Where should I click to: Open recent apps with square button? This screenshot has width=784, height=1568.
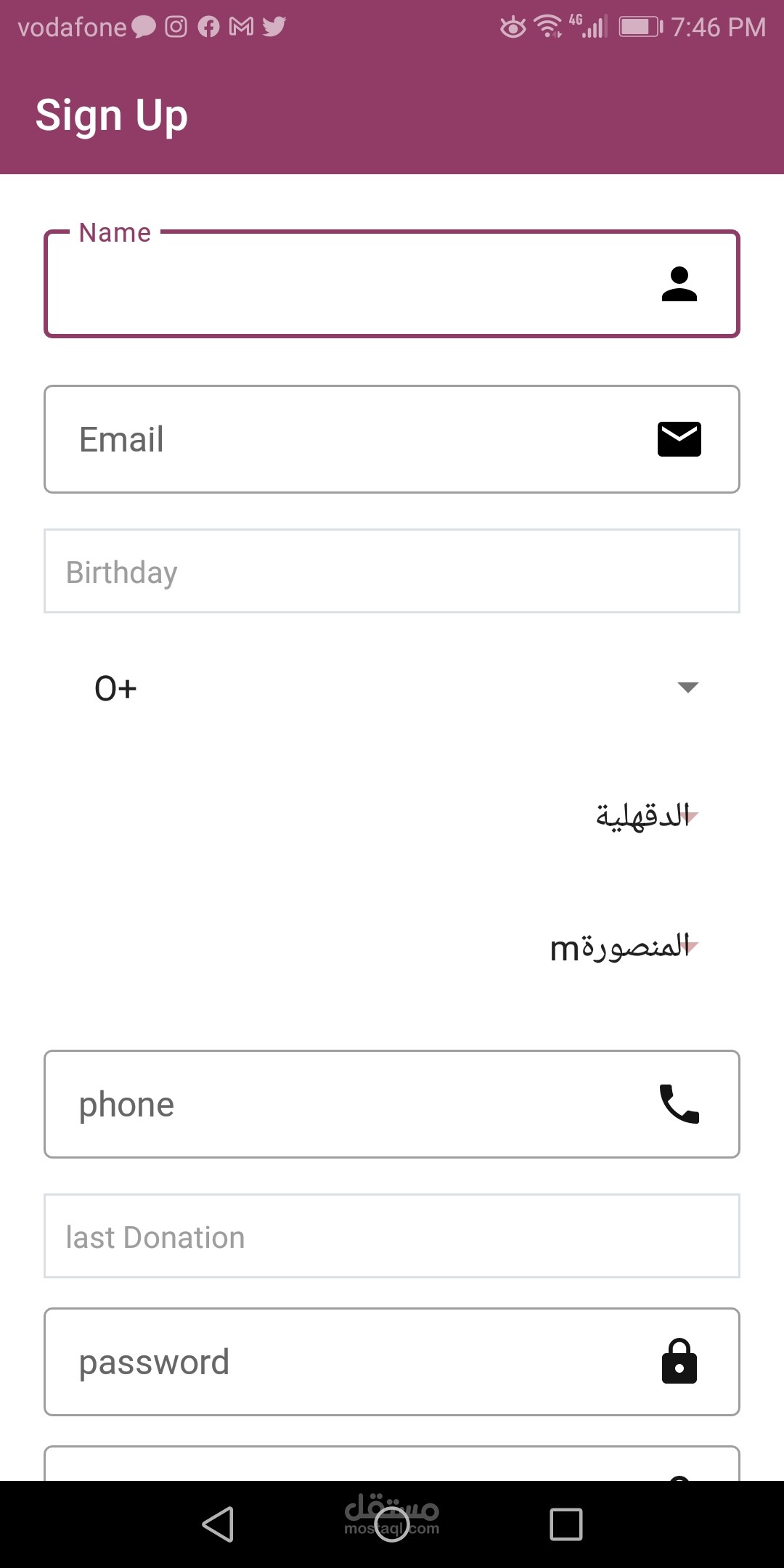tap(565, 1524)
